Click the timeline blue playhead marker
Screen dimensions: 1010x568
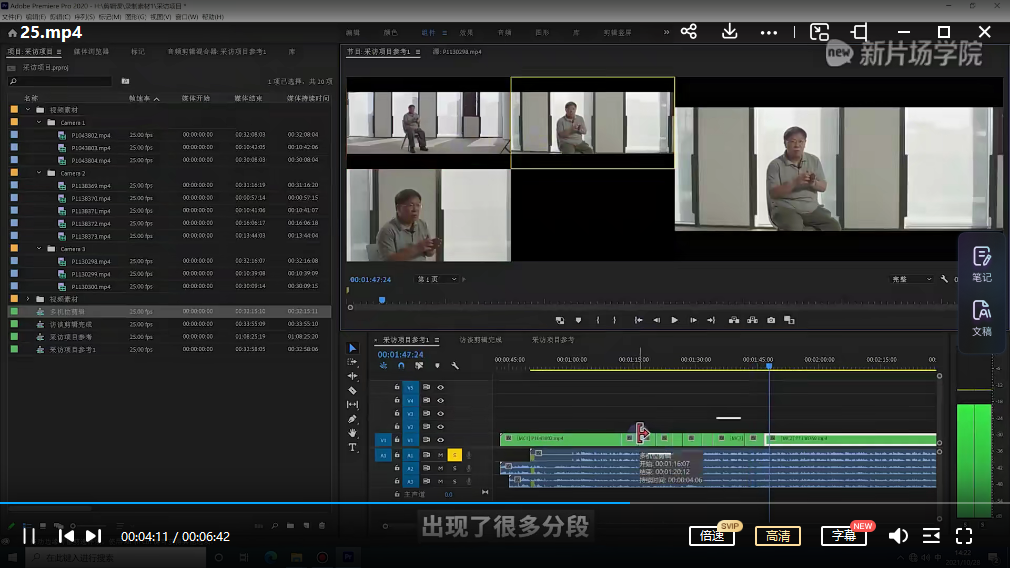click(x=769, y=366)
